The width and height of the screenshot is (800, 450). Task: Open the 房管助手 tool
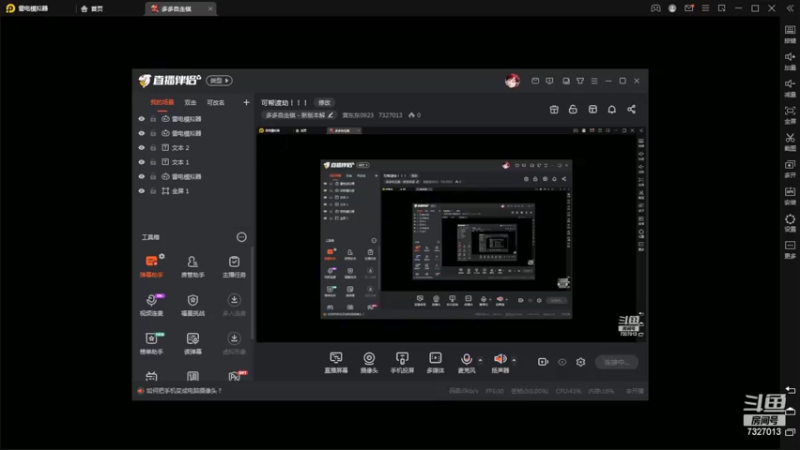[192, 266]
